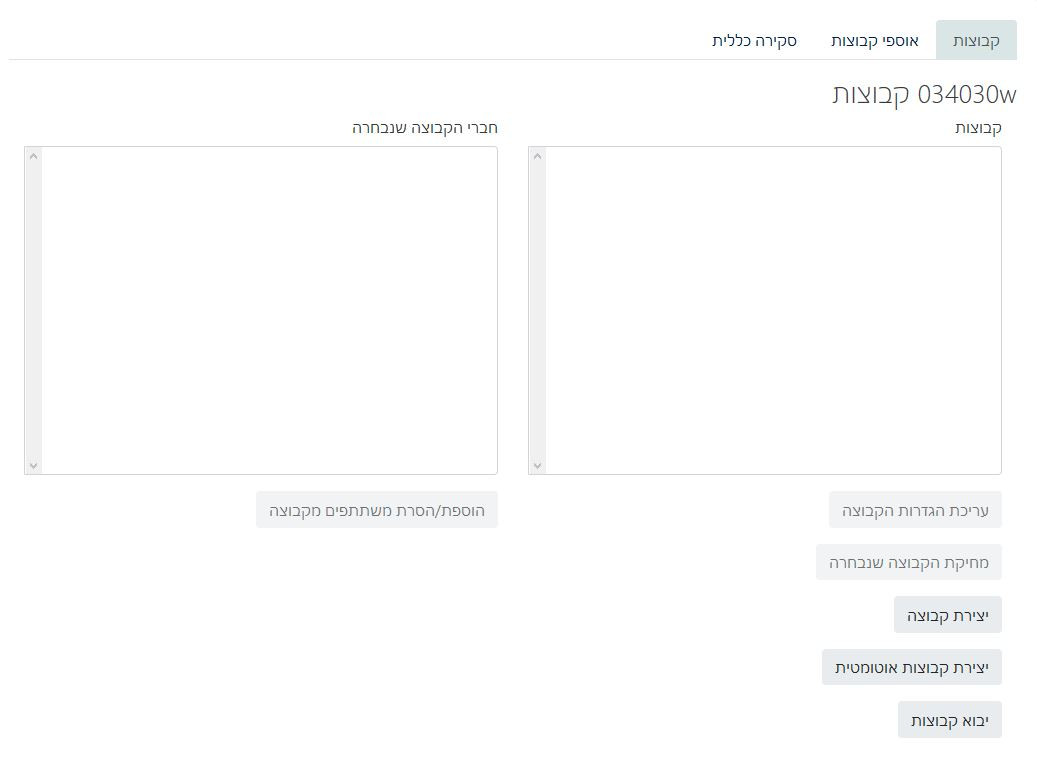Click down arrow of group members list scrollbar
Viewport: 1037px width, 767px height.
(33, 465)
